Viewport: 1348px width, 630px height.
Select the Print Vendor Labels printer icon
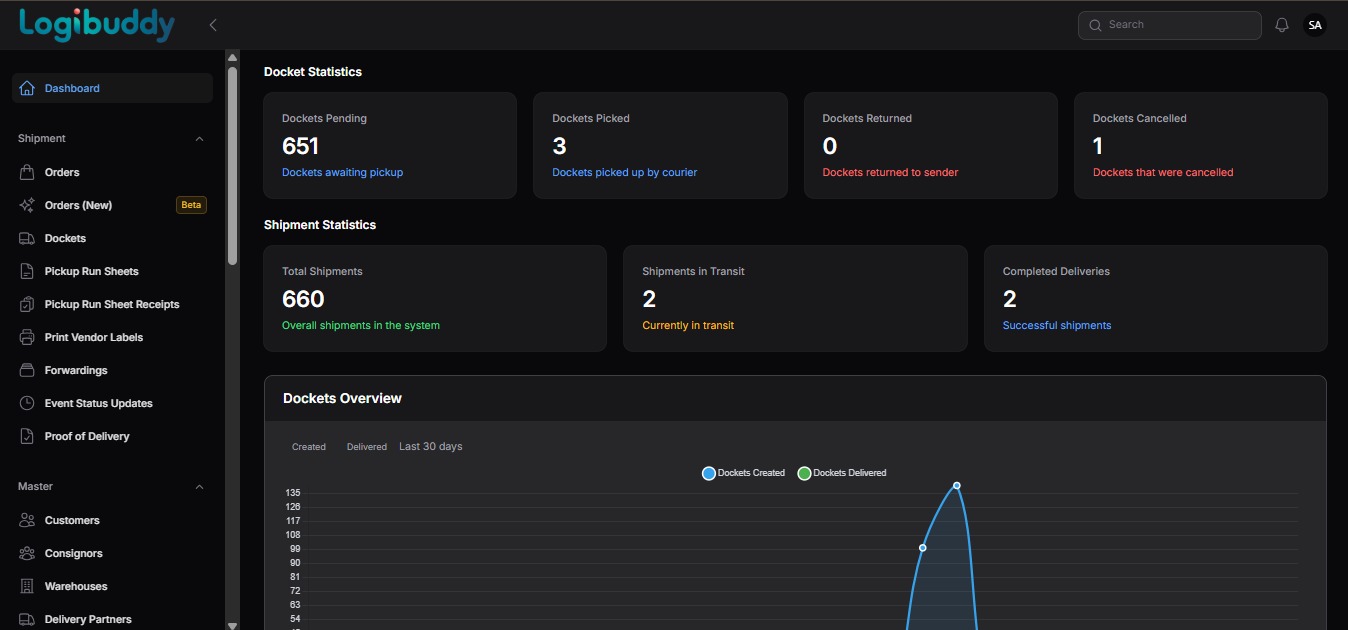pyautogui.click(x=27, y=337)
